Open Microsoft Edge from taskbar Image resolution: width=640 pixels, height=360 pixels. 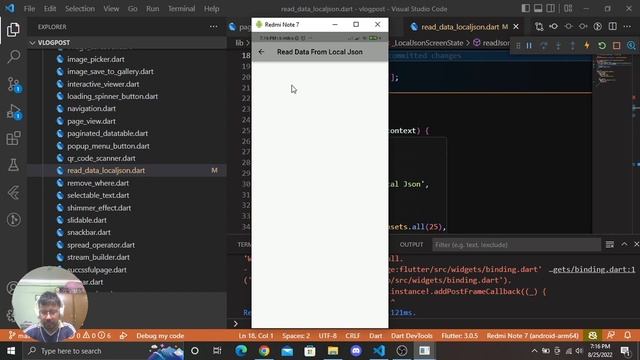pyautogui.click(x=241, y=351)
